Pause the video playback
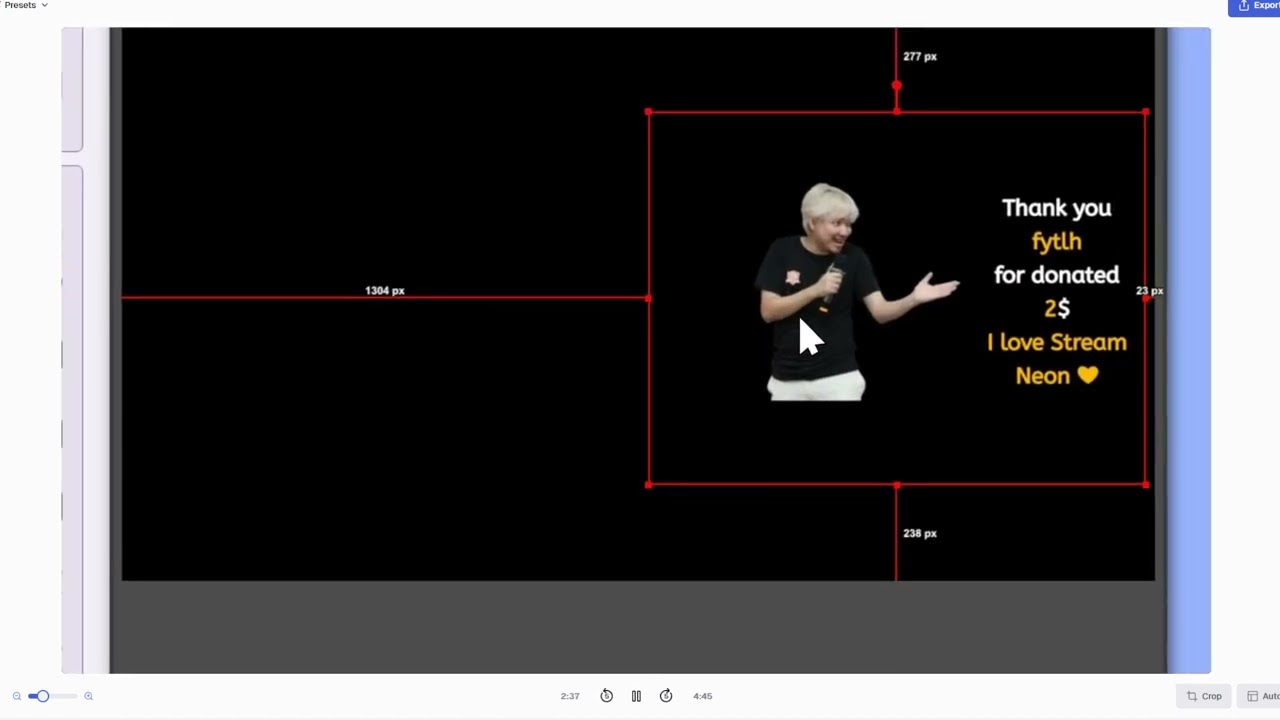Screen dimensions: 1280x720 click(x=636, y=696)
